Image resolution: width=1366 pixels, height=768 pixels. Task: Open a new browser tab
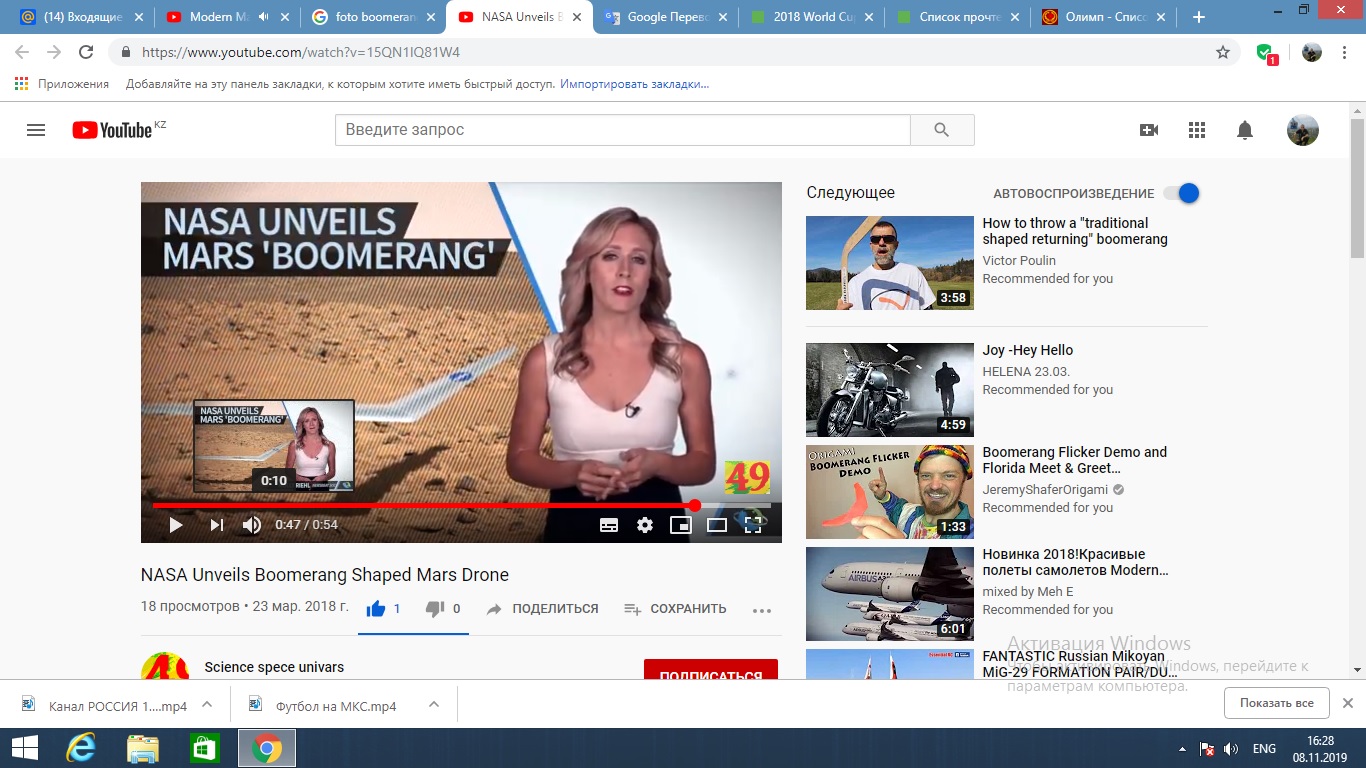tap(1199, 17)
